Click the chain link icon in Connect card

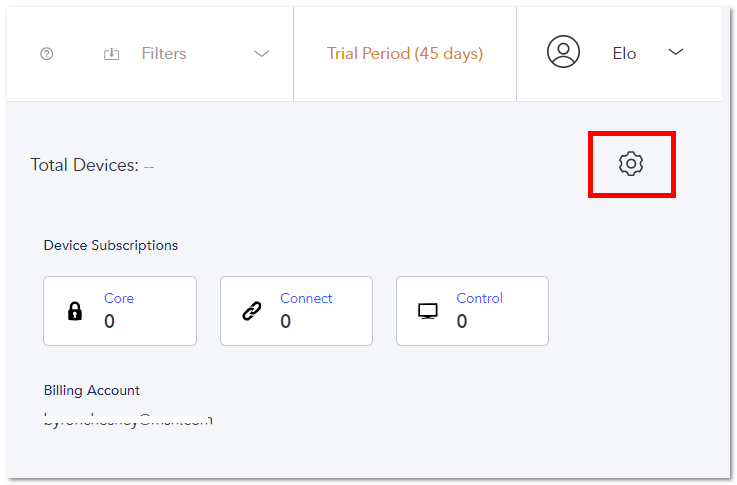coord(252,311)
